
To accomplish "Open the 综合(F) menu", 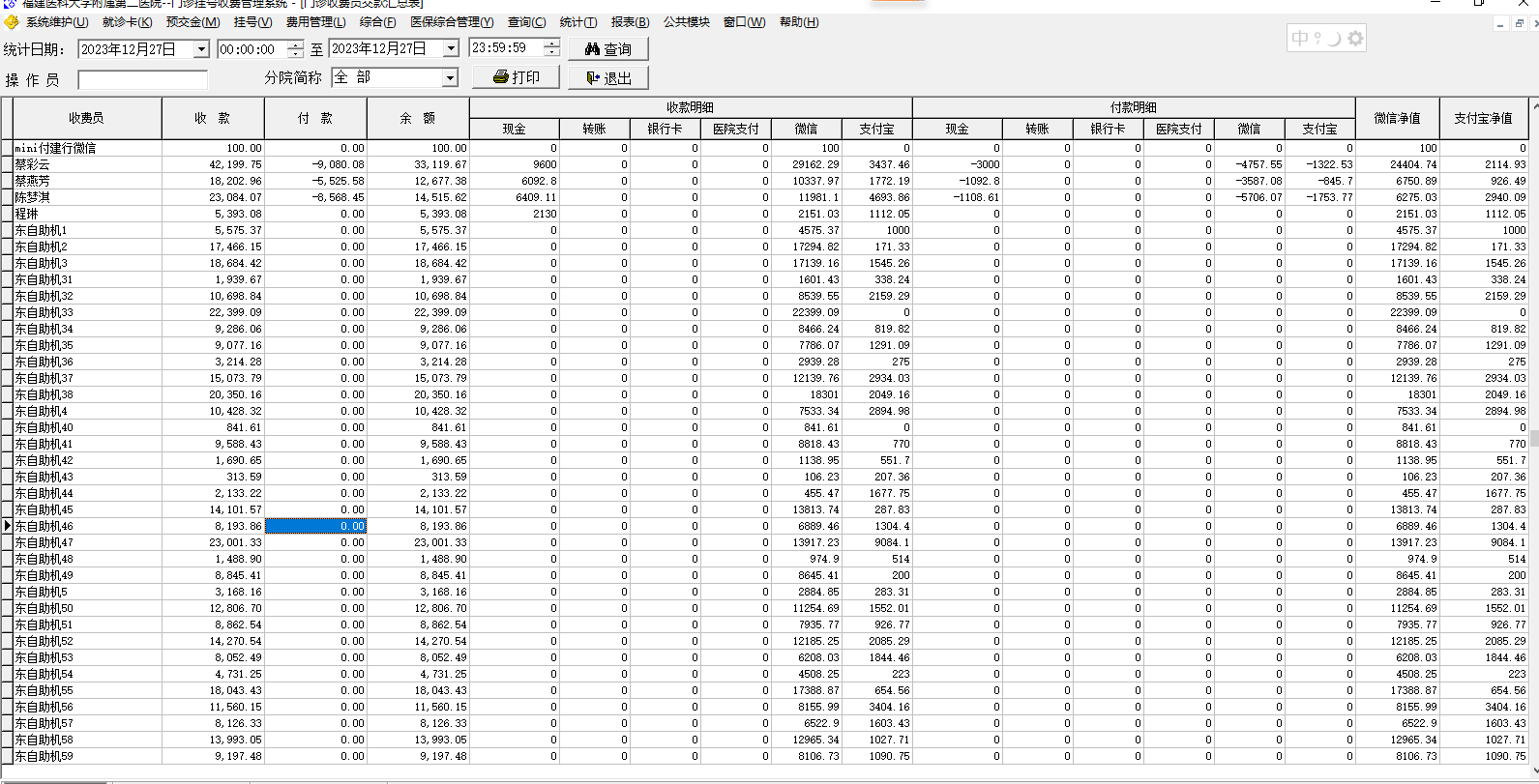I will pos(378,22).
